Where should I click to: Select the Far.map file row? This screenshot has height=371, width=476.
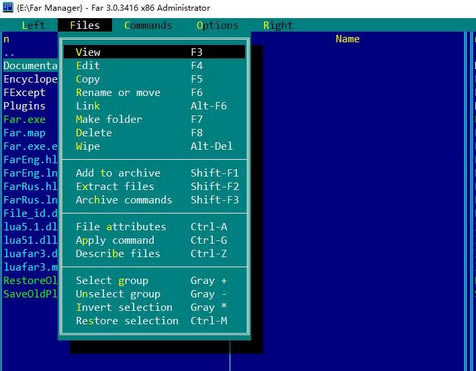pos(30,133)
